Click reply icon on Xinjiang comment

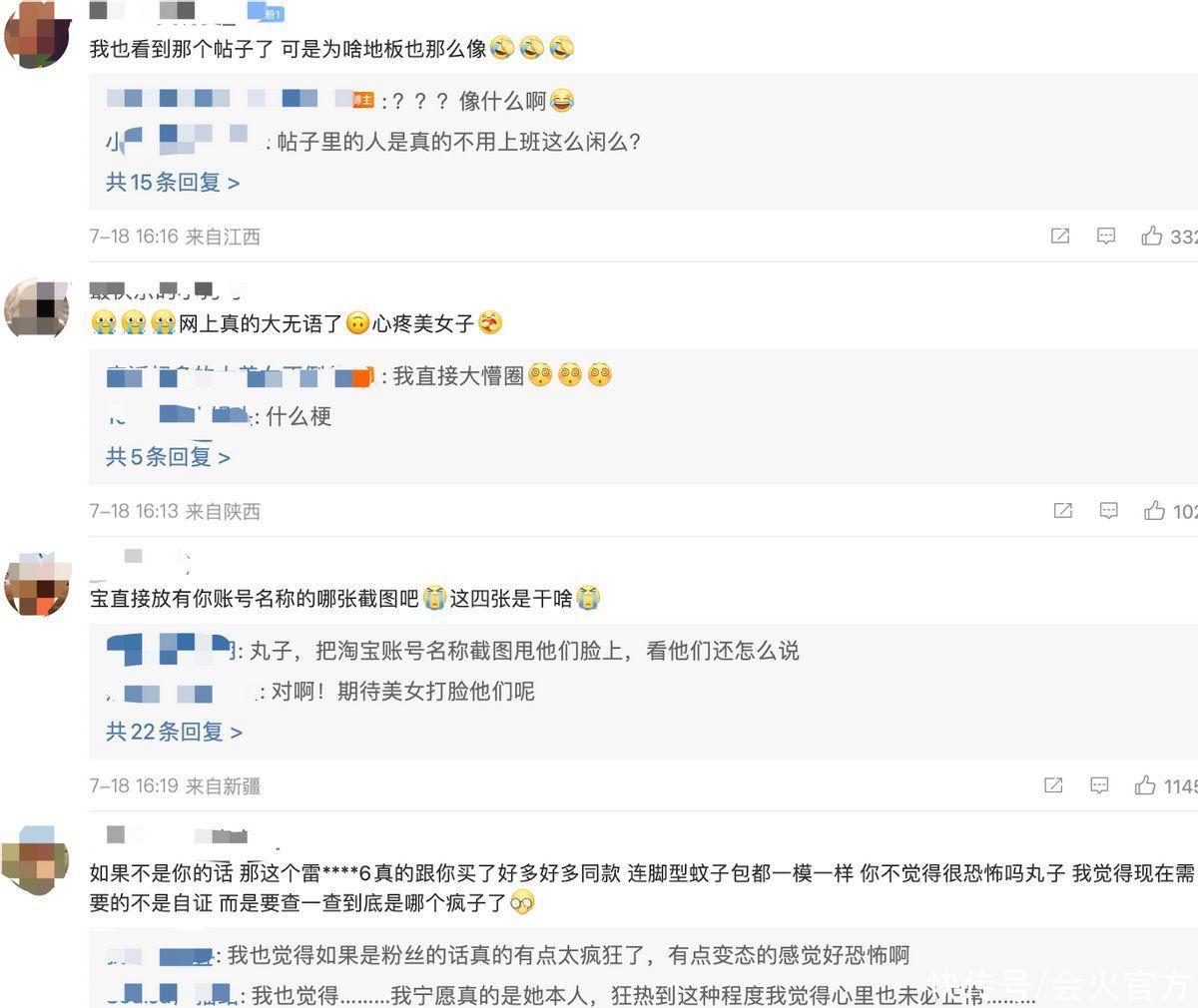pyautogui.click(x=1099, y=785)
